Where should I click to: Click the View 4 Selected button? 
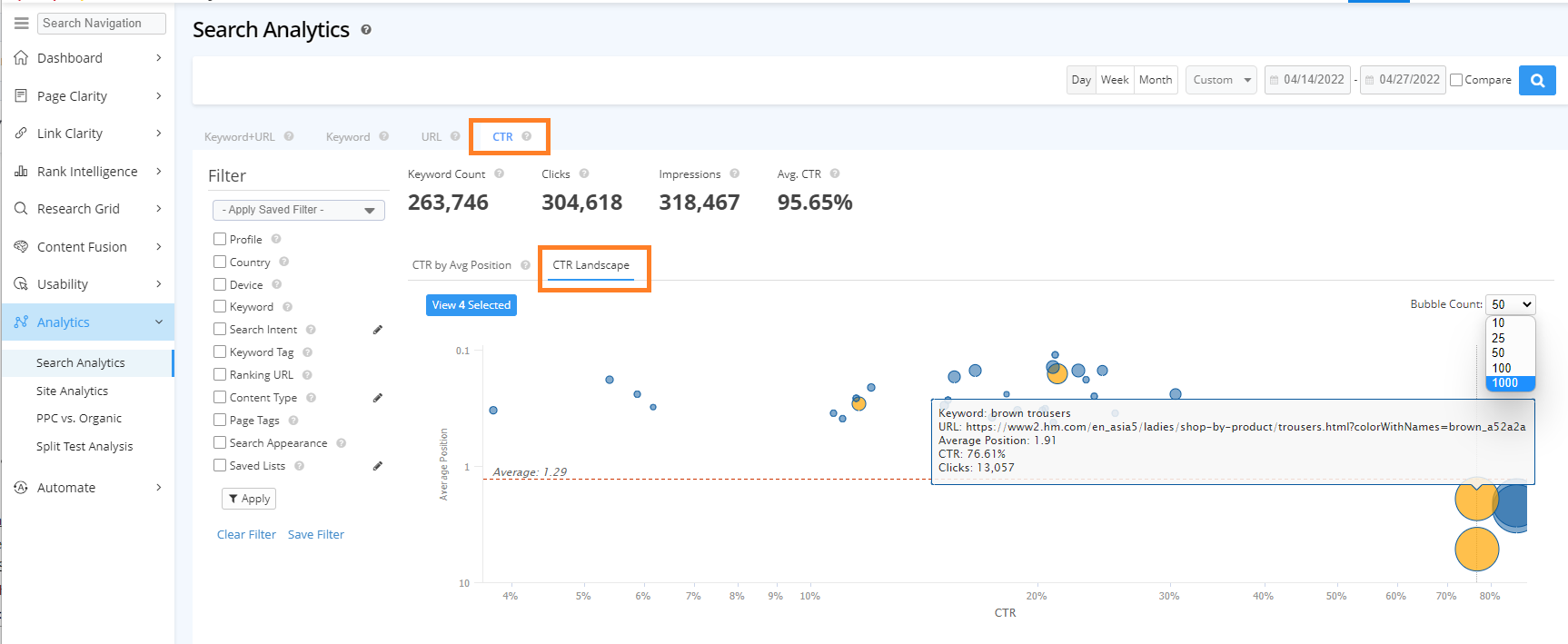pyautogui.click(x=471, y=305)
